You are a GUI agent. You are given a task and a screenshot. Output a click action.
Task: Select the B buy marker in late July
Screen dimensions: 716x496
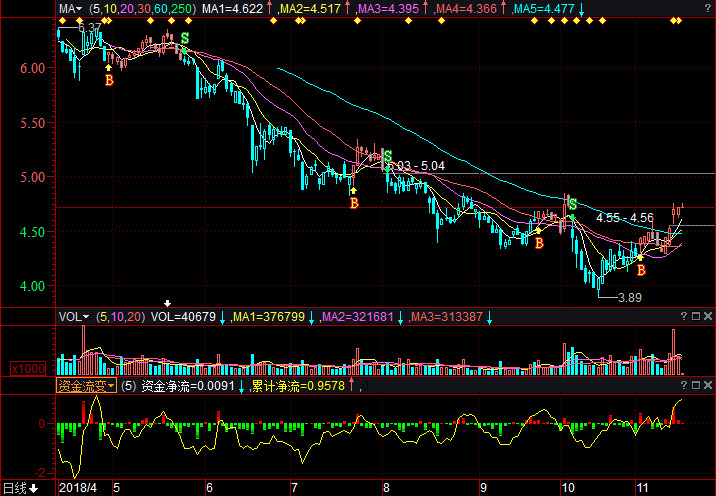(353, 203)
